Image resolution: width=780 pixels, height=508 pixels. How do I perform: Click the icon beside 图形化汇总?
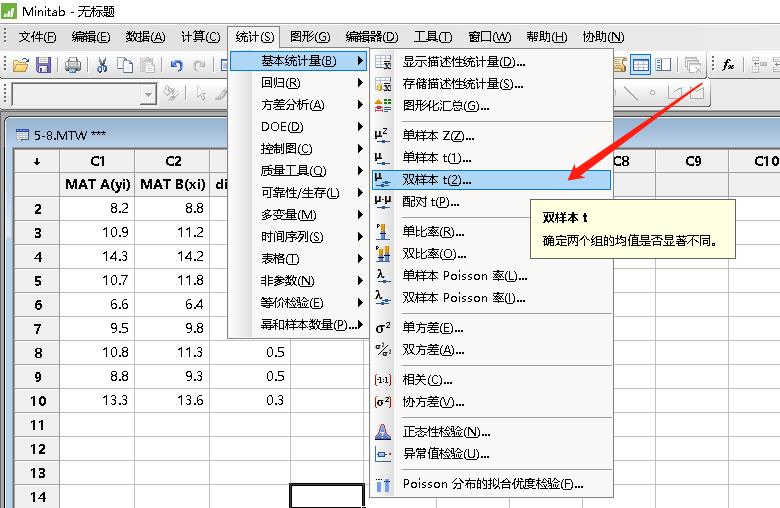383,106
